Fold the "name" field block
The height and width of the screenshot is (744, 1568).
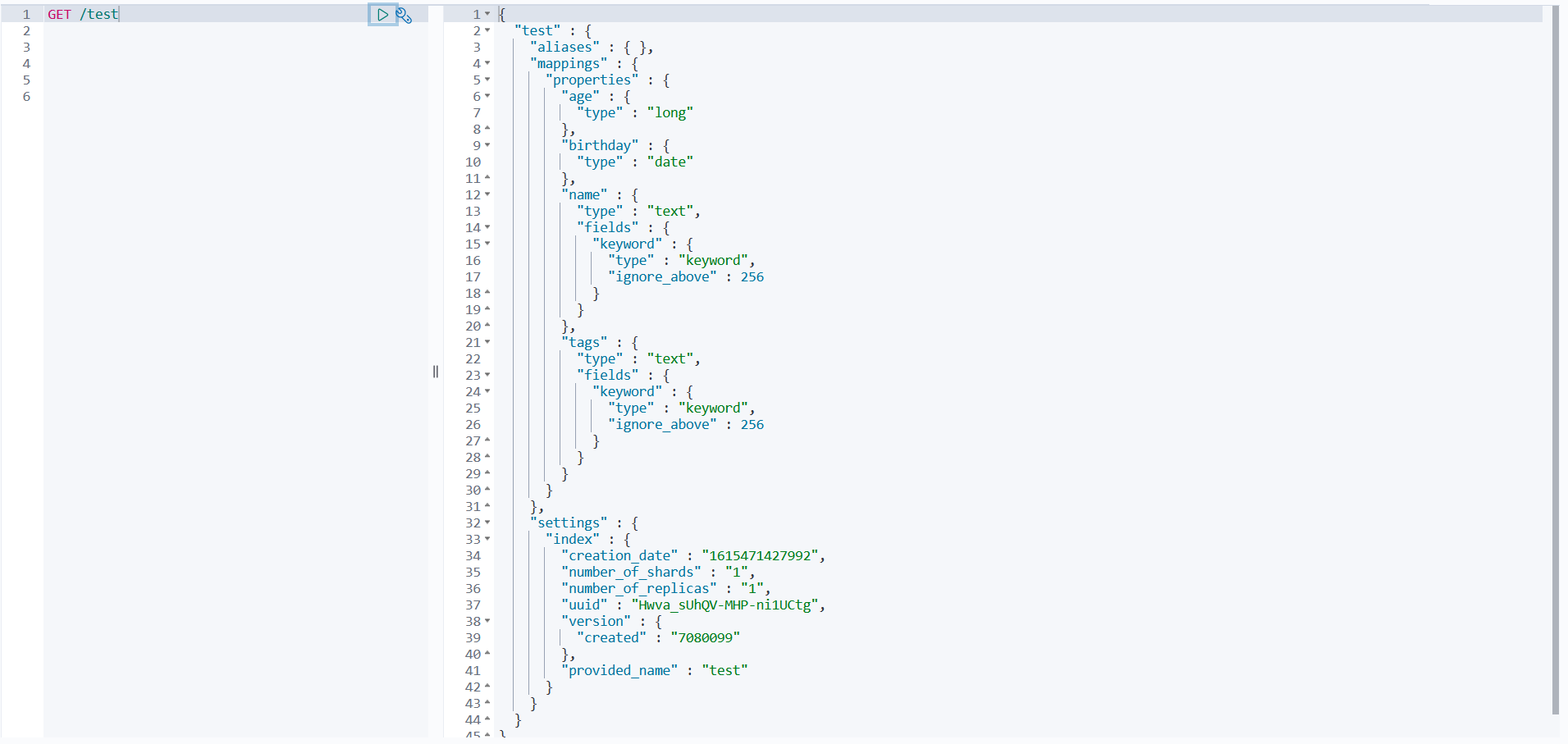click(x=487, y=194)
